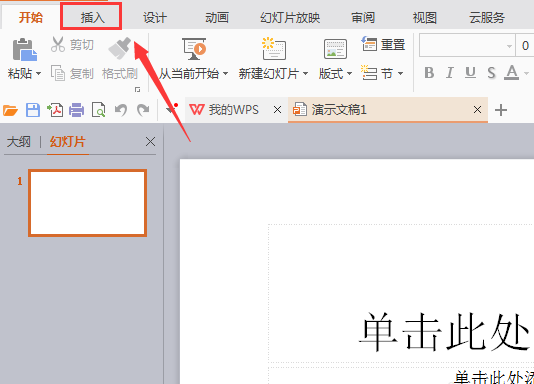
Task: Click the subtitle placeholder on slide
Action: click(x=401, y=375)
